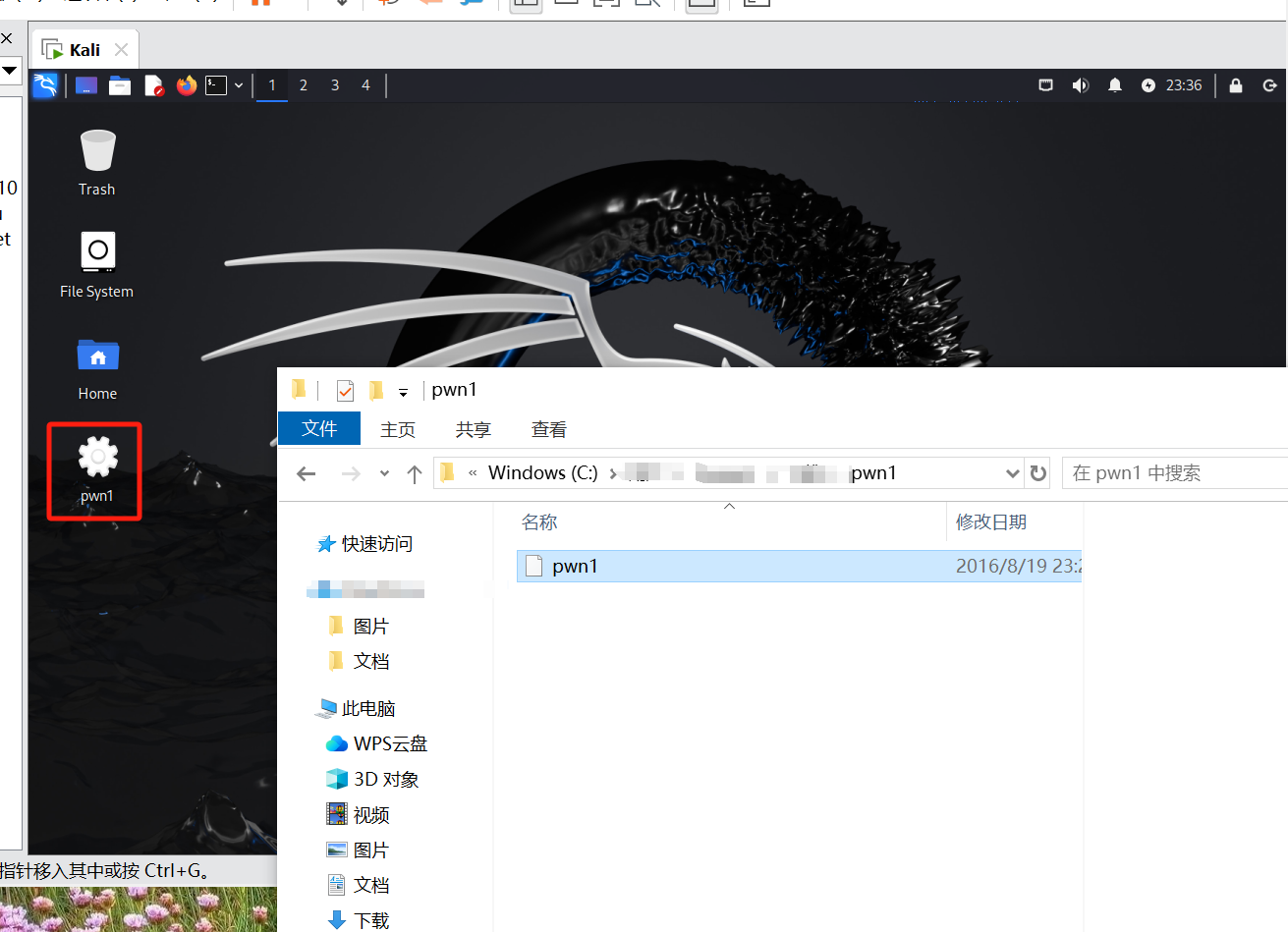The width and height of the screenshot is (1288, 932).
Task: Open the Kali applications menu
Action: click(45, 85)
